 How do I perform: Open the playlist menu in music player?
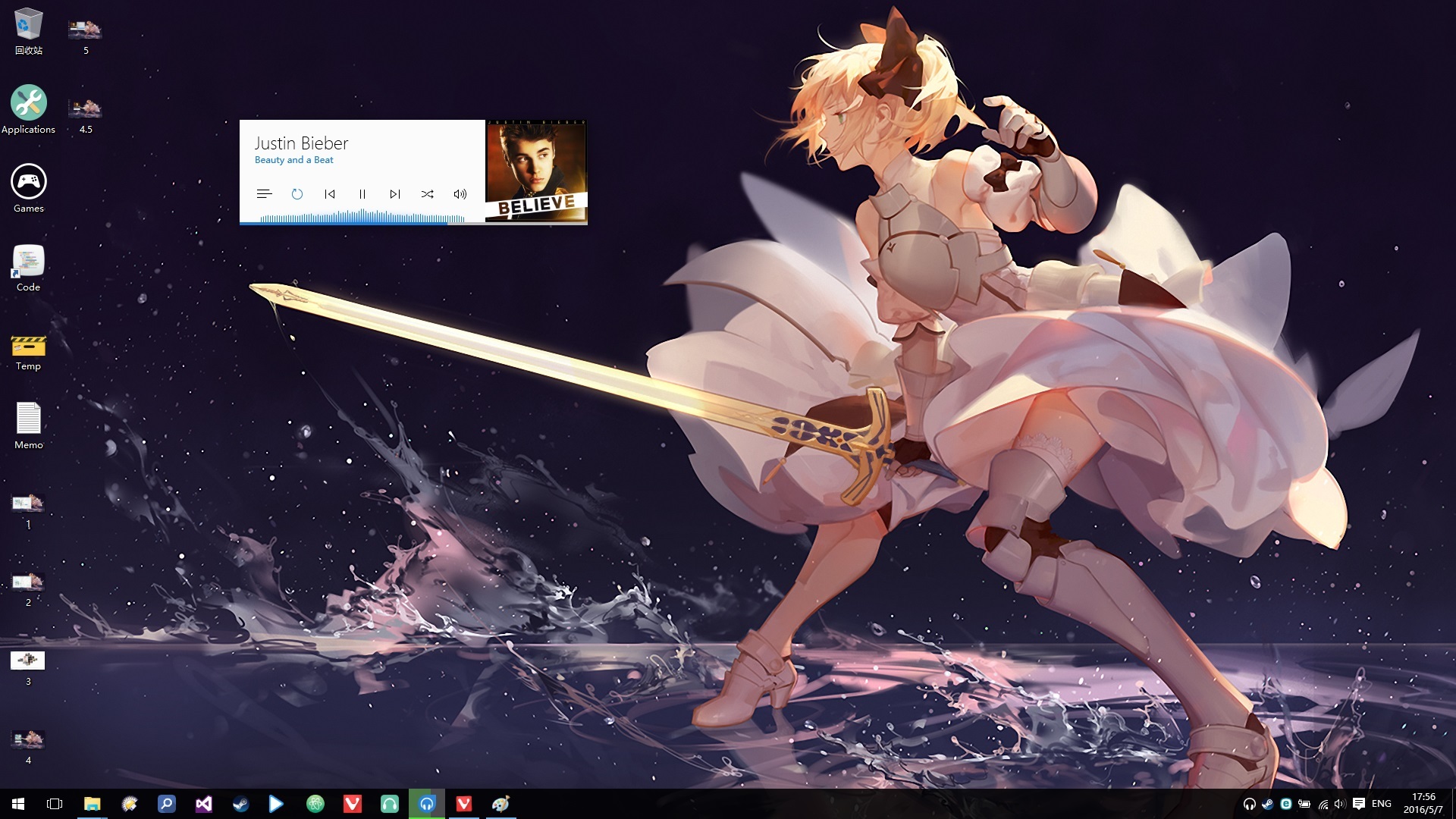pos(264,194)
